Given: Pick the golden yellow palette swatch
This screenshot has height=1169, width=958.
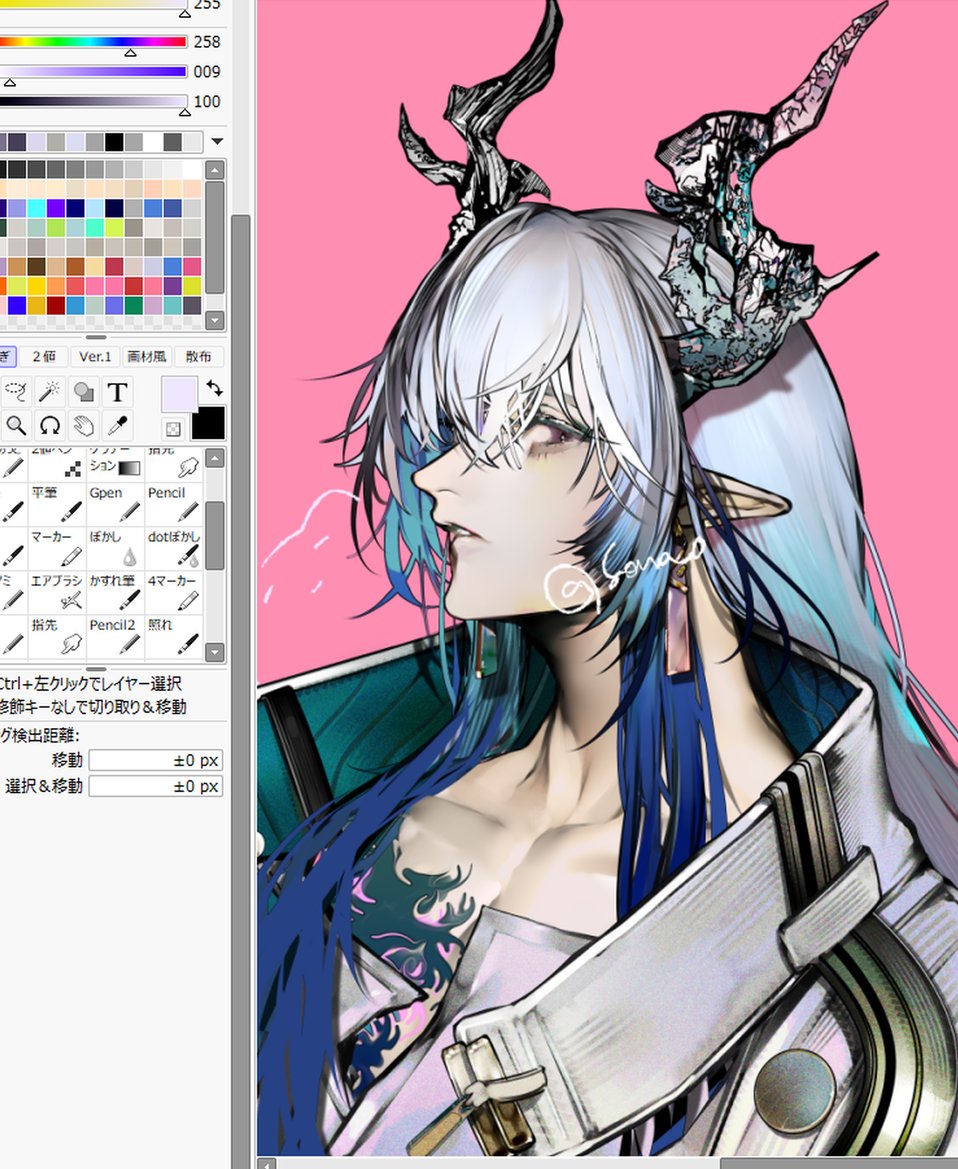Looking at the screenshot, I should pos(37,306).
